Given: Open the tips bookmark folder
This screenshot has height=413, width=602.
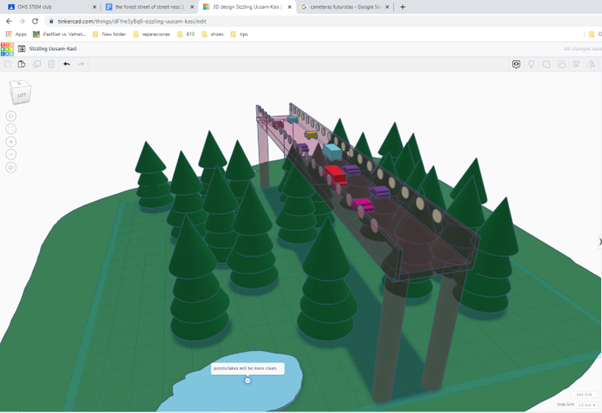Looking at the screenshot, I should [x=239, y=34].
